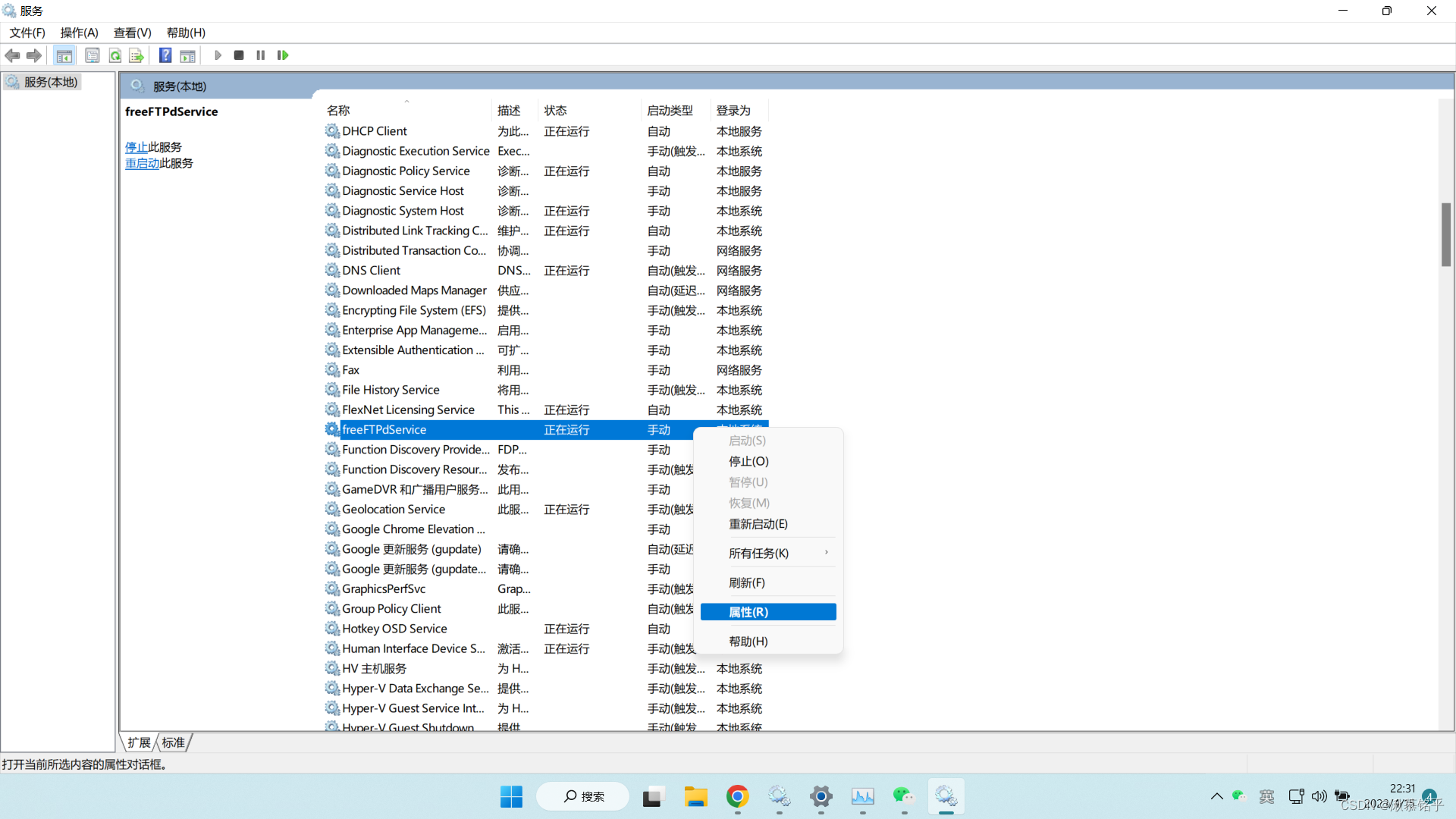Switch to the 标准 tab
The width and height of the screenshot is (1456, 819).
174,742
